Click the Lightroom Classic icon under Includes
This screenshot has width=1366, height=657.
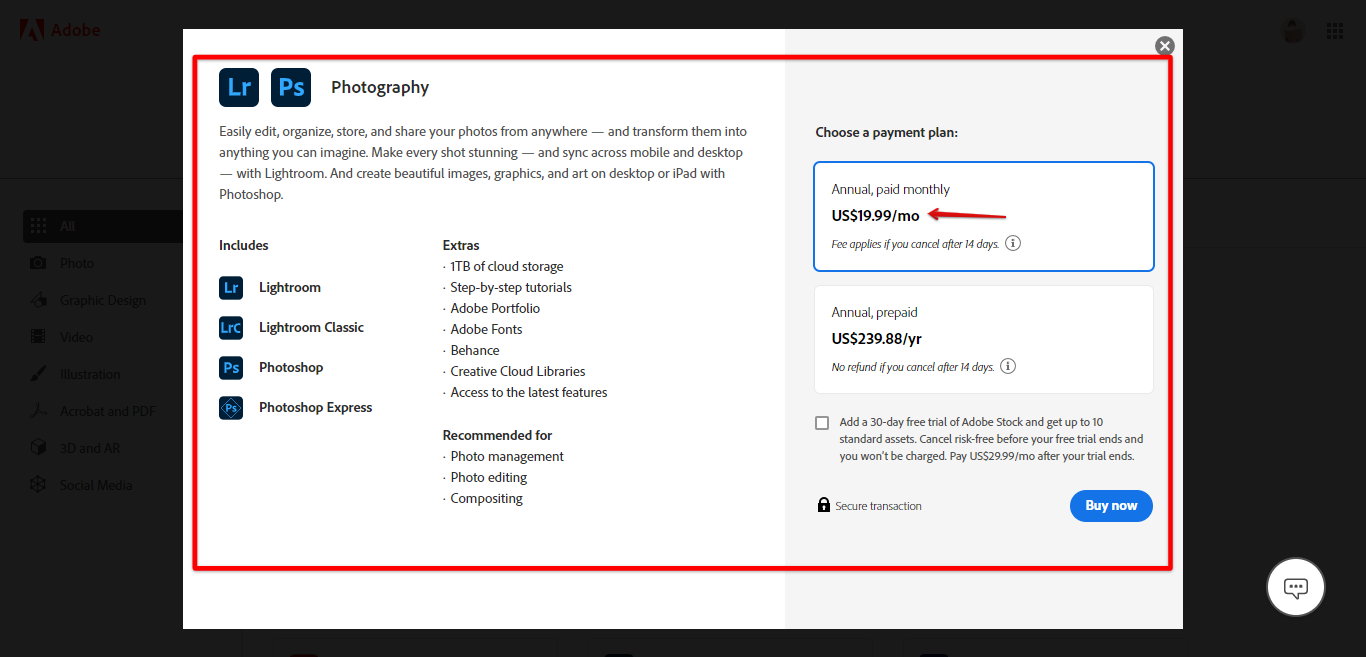pos(231,328)
